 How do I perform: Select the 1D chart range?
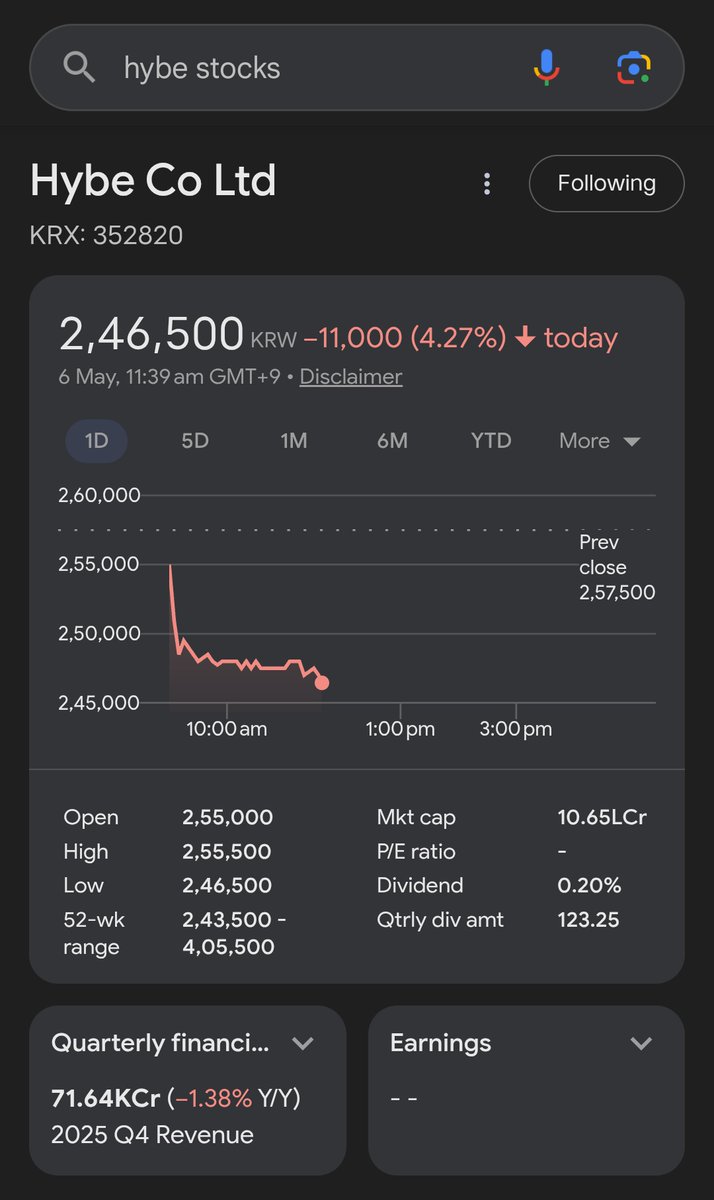pos(96,441)
